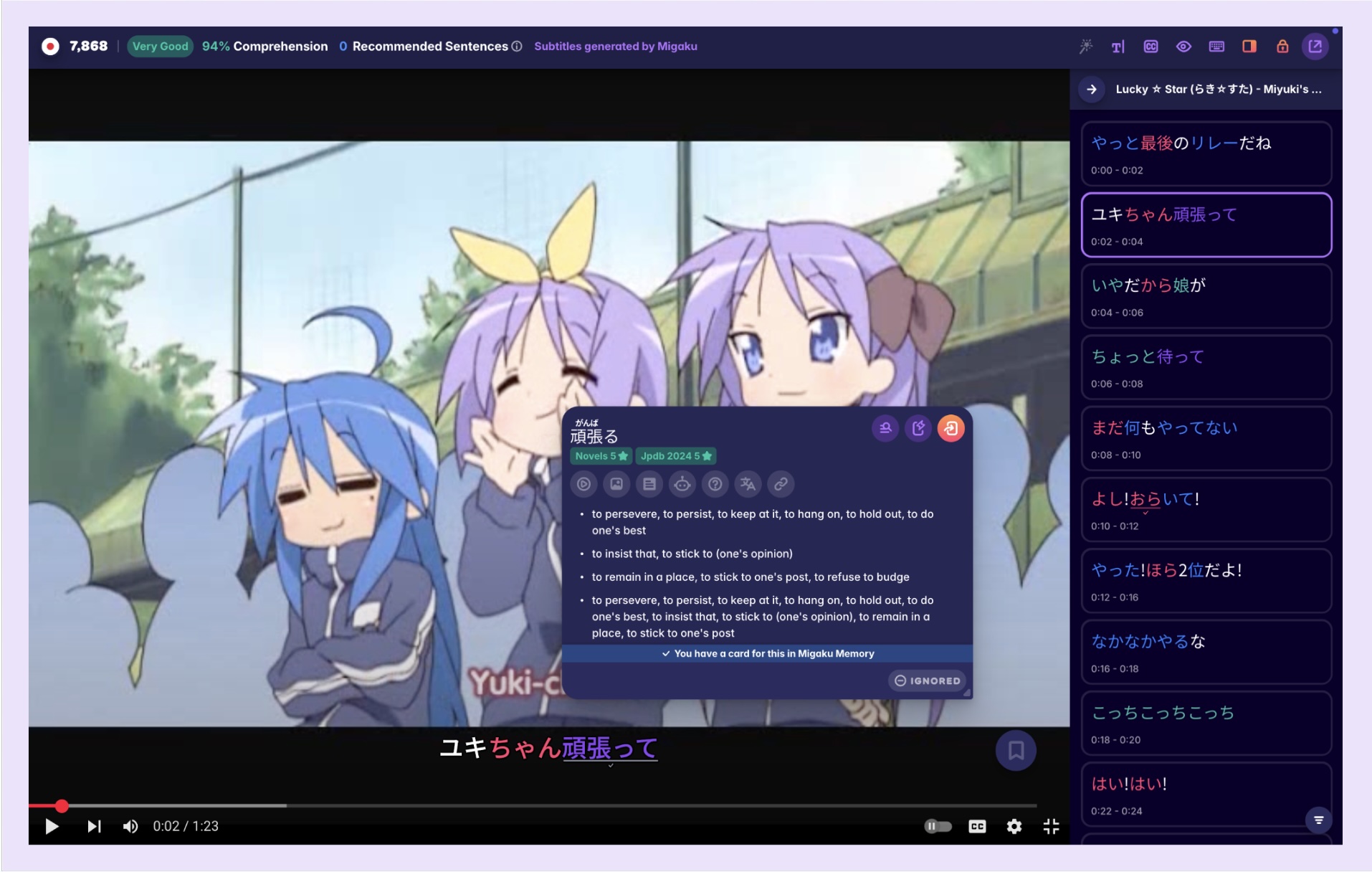Screen dimensions: 1372x872
Task: Click the Jpdb 2024 5 star frequency tag
Action: (x=676, y=456)
